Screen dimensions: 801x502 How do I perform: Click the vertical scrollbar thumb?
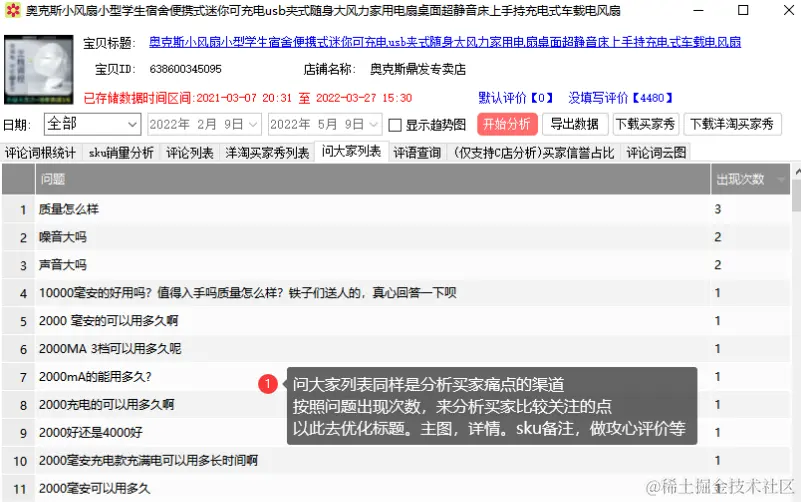coord(796,196)
